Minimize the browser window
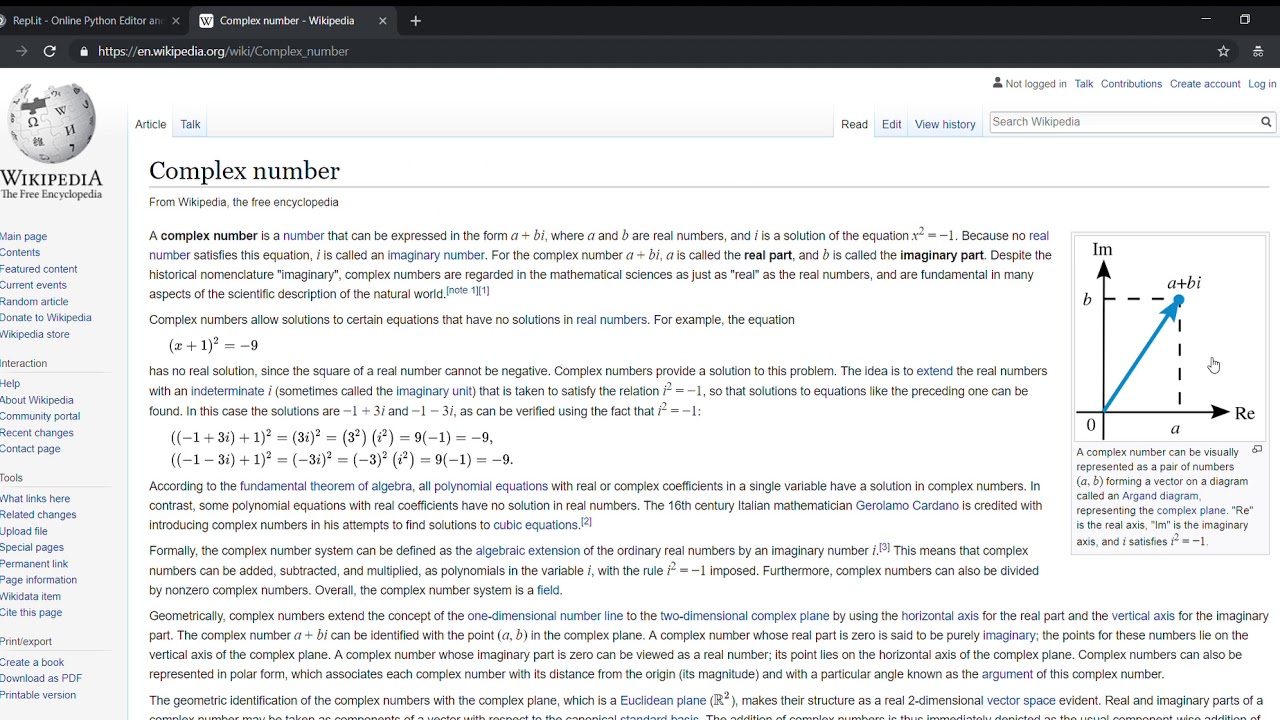1280x720 pixels. pyautogui.click(x=1206, y=19)
